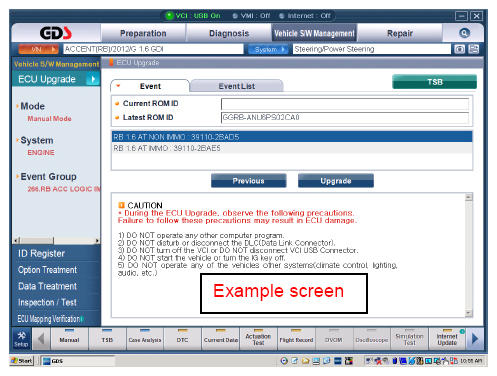The image size is (497, 376).
Task: Click the GDS logo
Action: [56, 33]
